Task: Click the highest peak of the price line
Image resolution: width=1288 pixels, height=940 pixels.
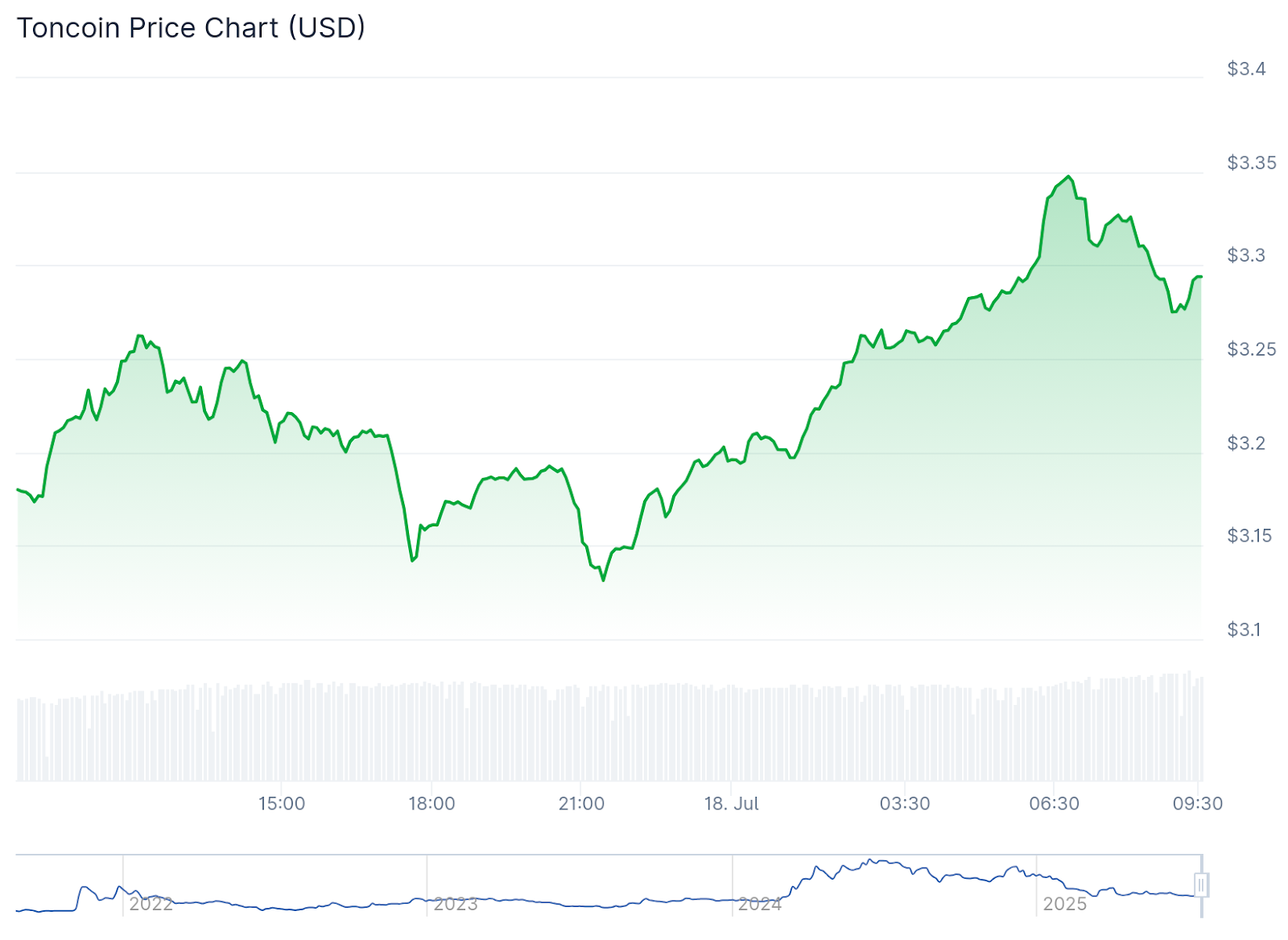Action: tap(1068, 176)
